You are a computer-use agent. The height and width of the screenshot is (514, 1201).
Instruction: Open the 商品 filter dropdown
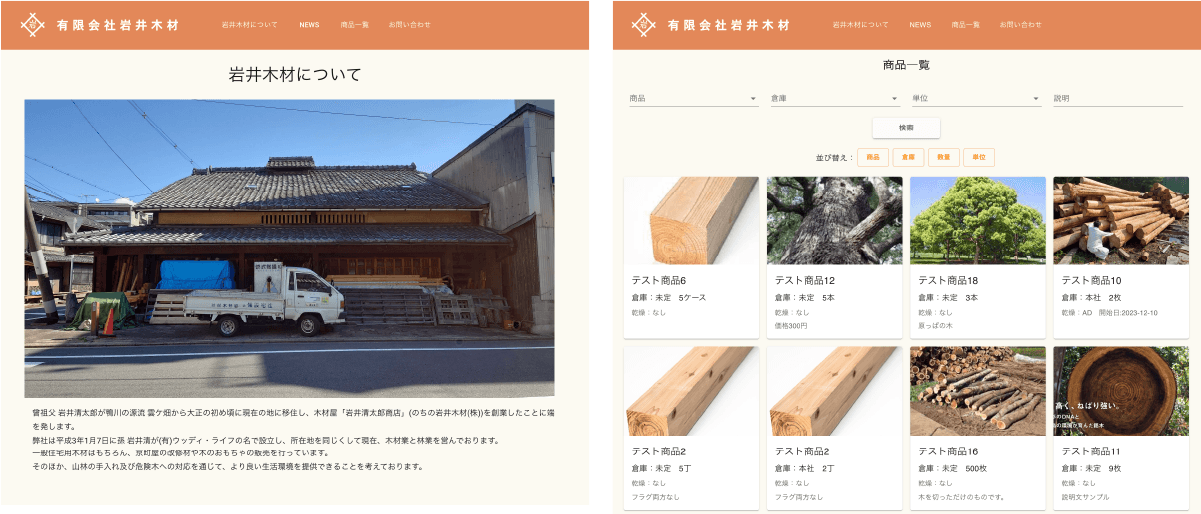(x=692, y=98)
